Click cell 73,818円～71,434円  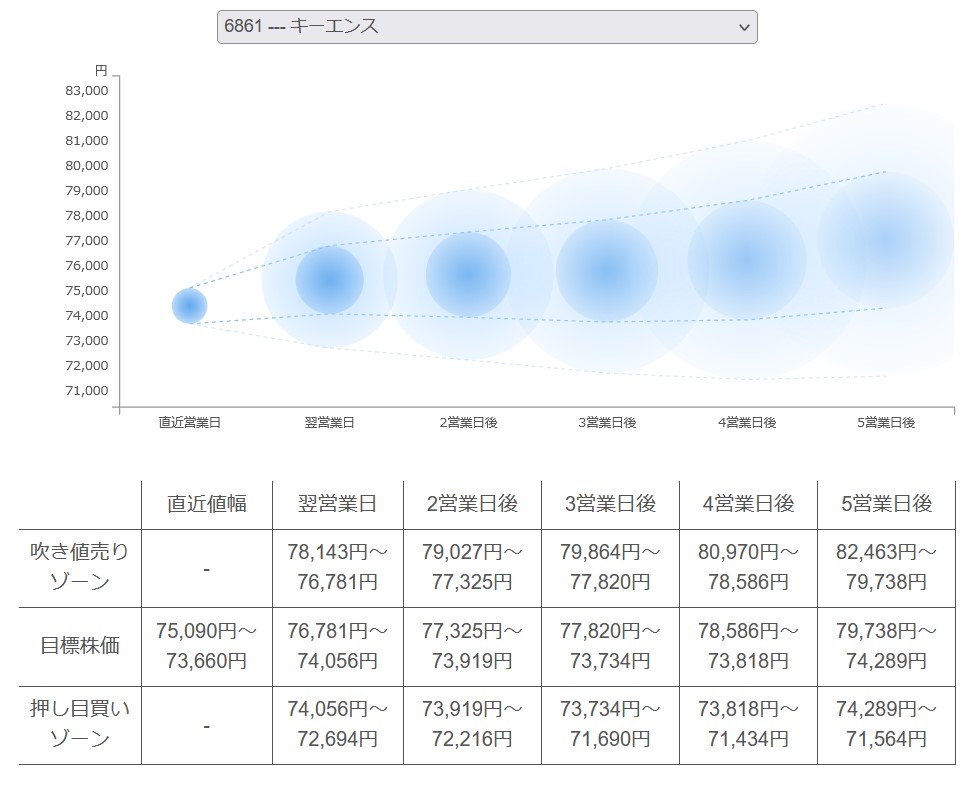(748, 724)
